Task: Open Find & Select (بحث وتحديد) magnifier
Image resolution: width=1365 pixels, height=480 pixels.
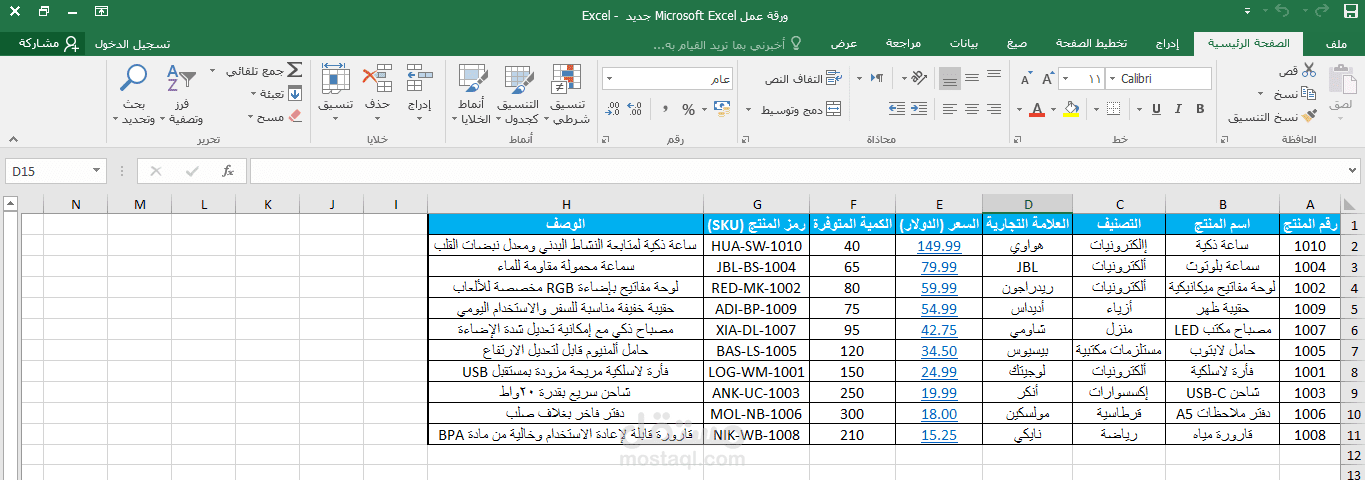Action: point(133,95)
